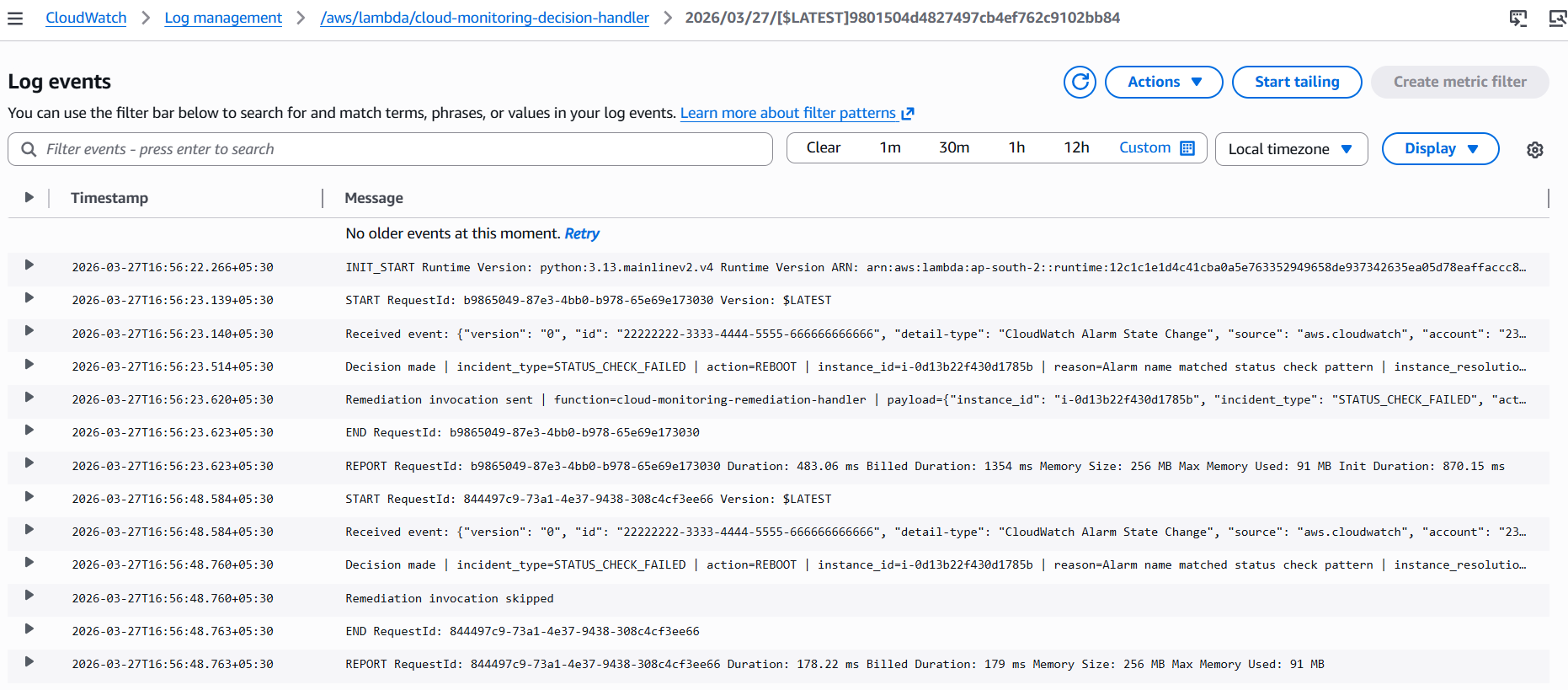Image resolution: width=1568 pixels, height=690 pixels.
Task: Expand the START RequestId 844497c9 row
Action: pos(29,497)
